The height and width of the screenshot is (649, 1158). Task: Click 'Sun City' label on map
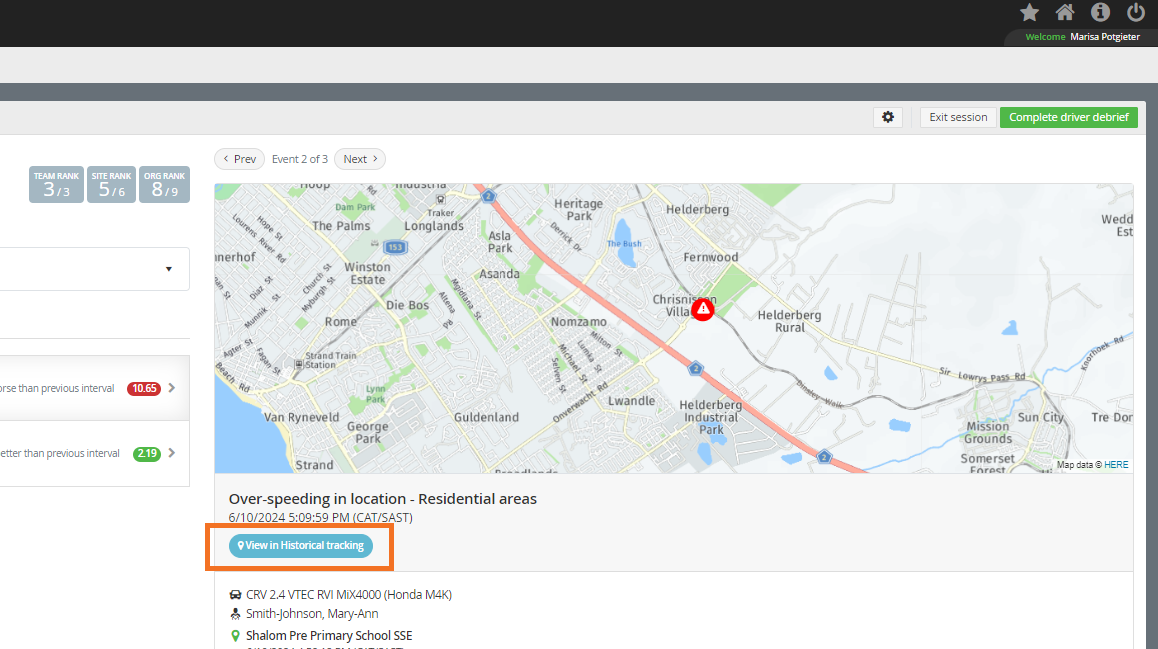click(1041, 417)
